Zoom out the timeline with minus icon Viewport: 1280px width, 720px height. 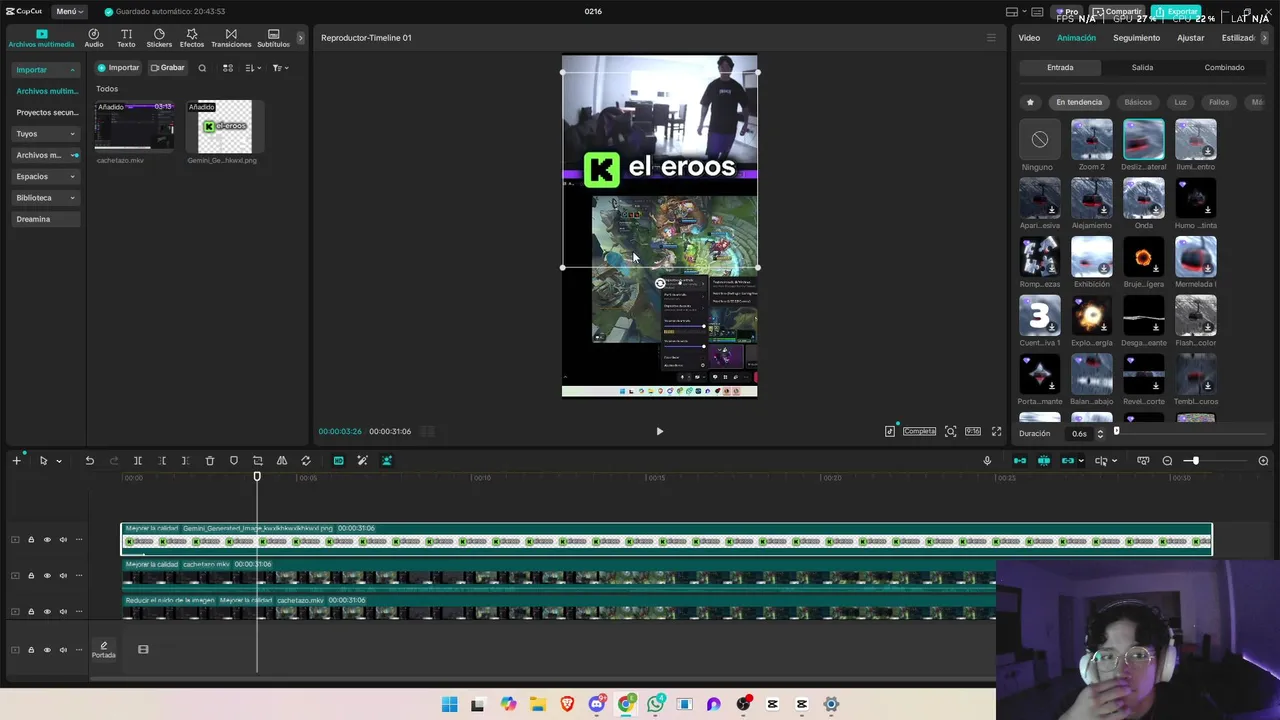click(x=1167, y=461)
